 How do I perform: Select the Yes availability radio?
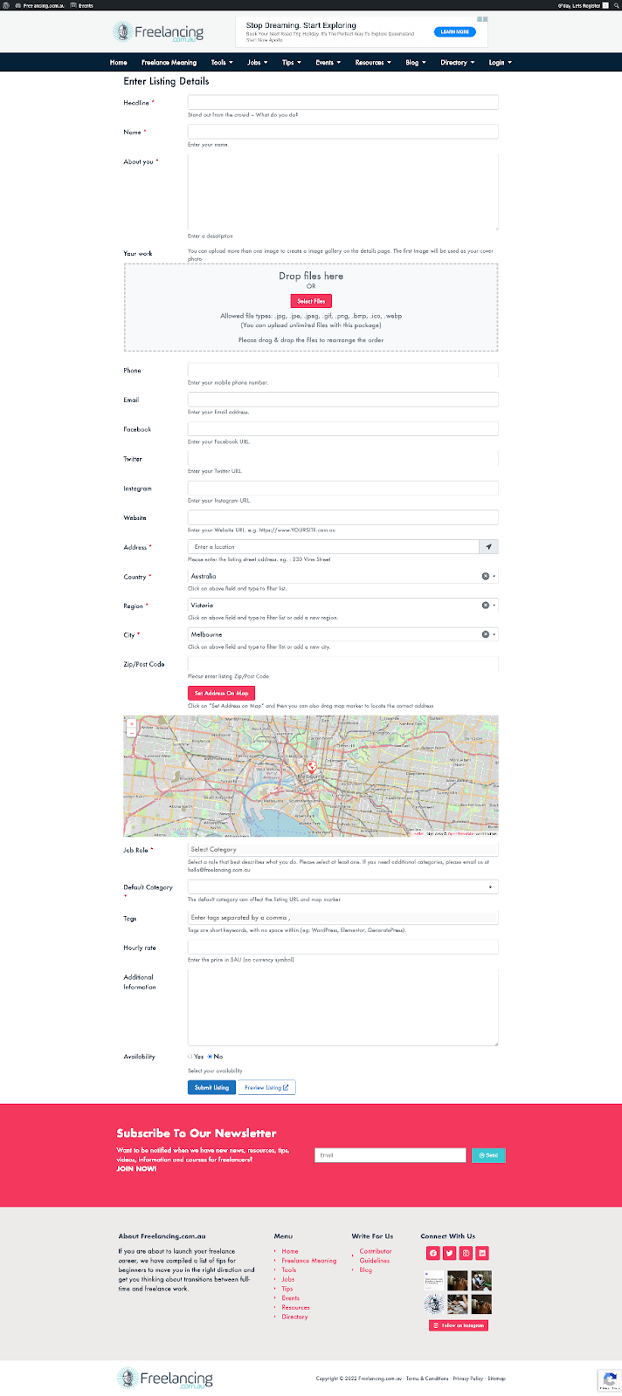[190, 1056]
